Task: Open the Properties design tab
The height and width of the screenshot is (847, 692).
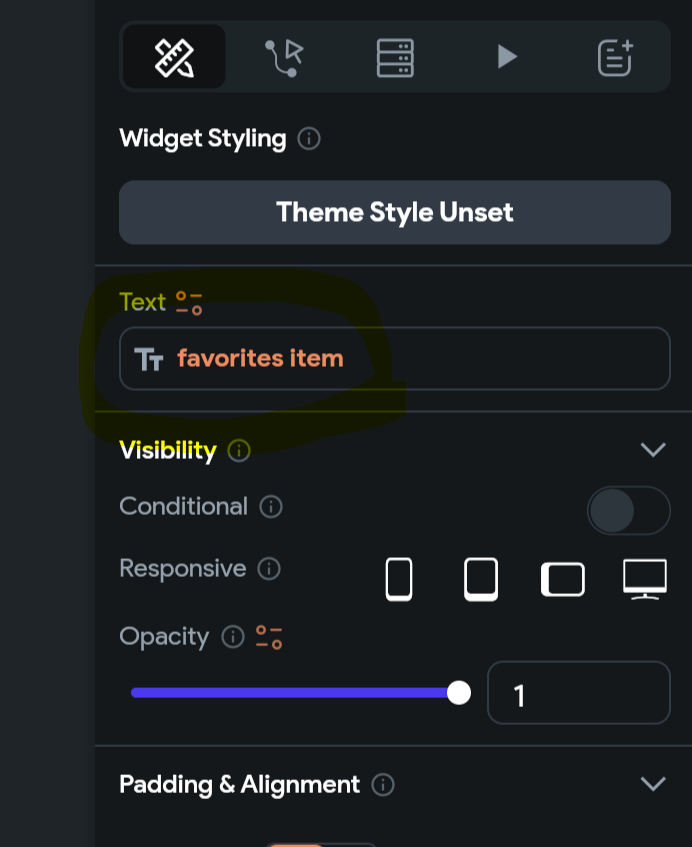Action: pyautogui.click(x=174, y=57)
